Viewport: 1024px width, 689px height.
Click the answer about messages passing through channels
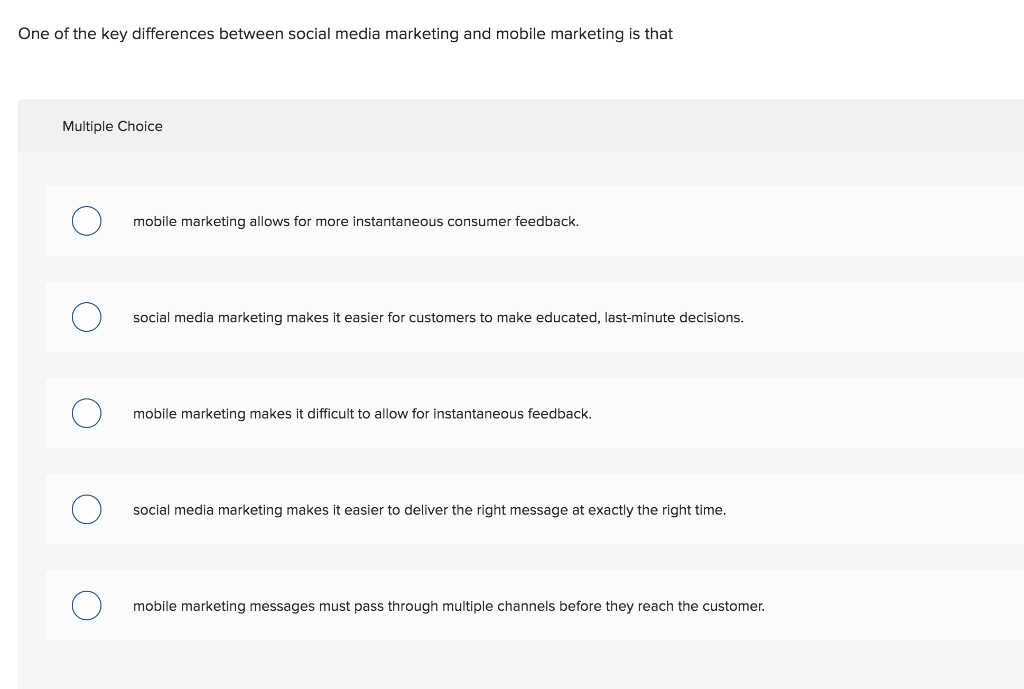(449, 605)
